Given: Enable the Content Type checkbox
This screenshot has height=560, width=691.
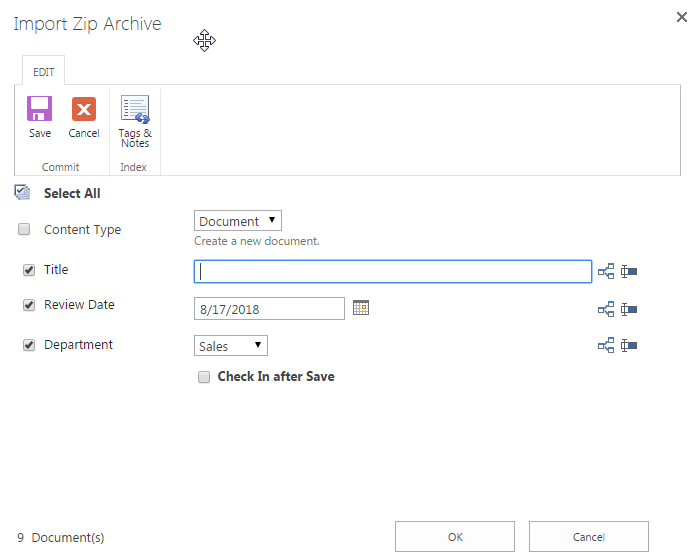Looking at the screenshot, I should (x=25, y=230).
